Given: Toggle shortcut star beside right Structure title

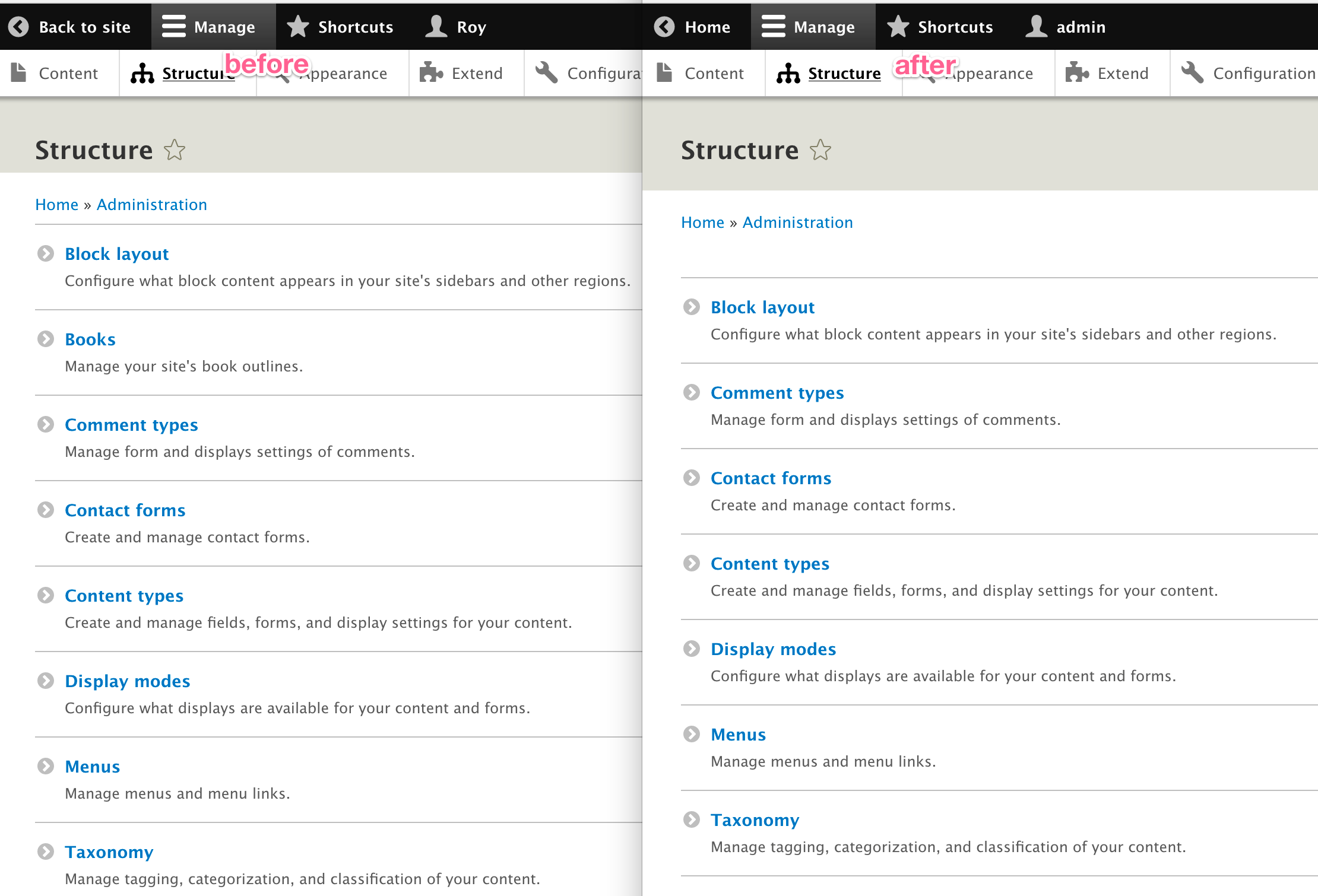Looking at the screenshot, I should pyautogui.click(x=820, y=150).
